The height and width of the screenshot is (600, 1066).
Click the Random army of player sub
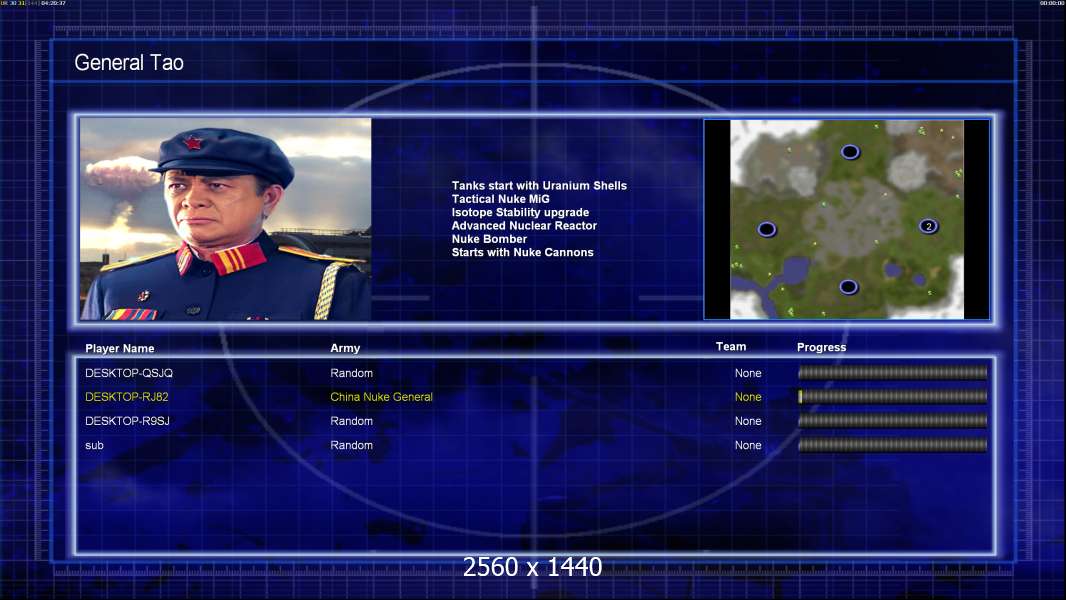351,446
